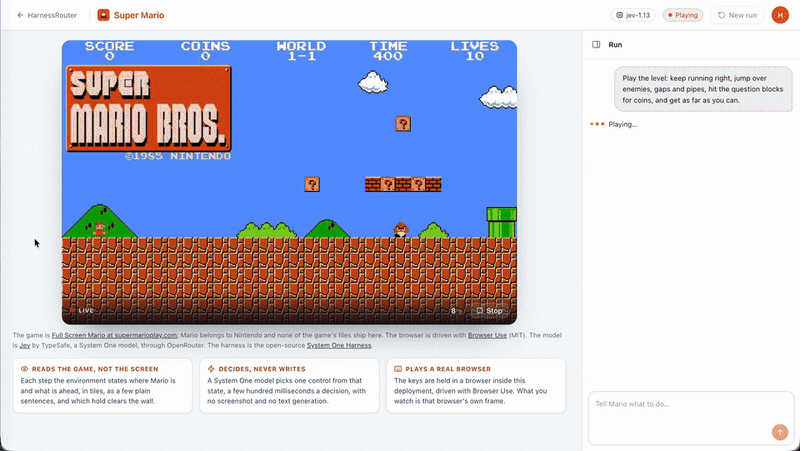Collapse the Run side panel icon
The image size is (800, 451).
click(596, 44)
